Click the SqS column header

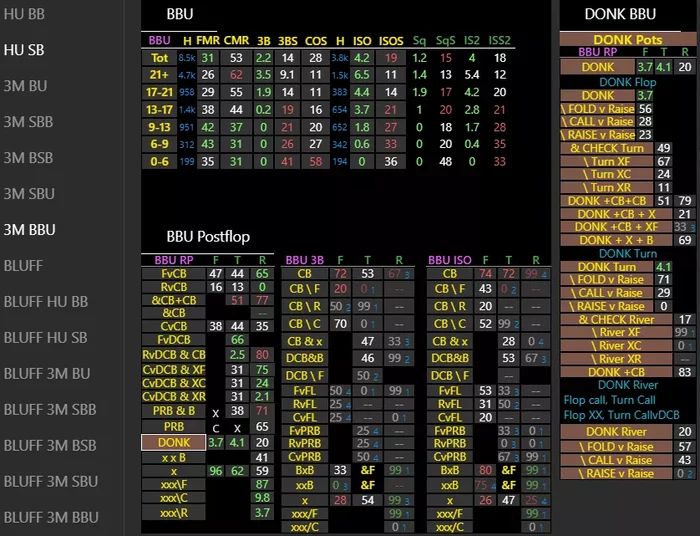(x=446, y=41)
